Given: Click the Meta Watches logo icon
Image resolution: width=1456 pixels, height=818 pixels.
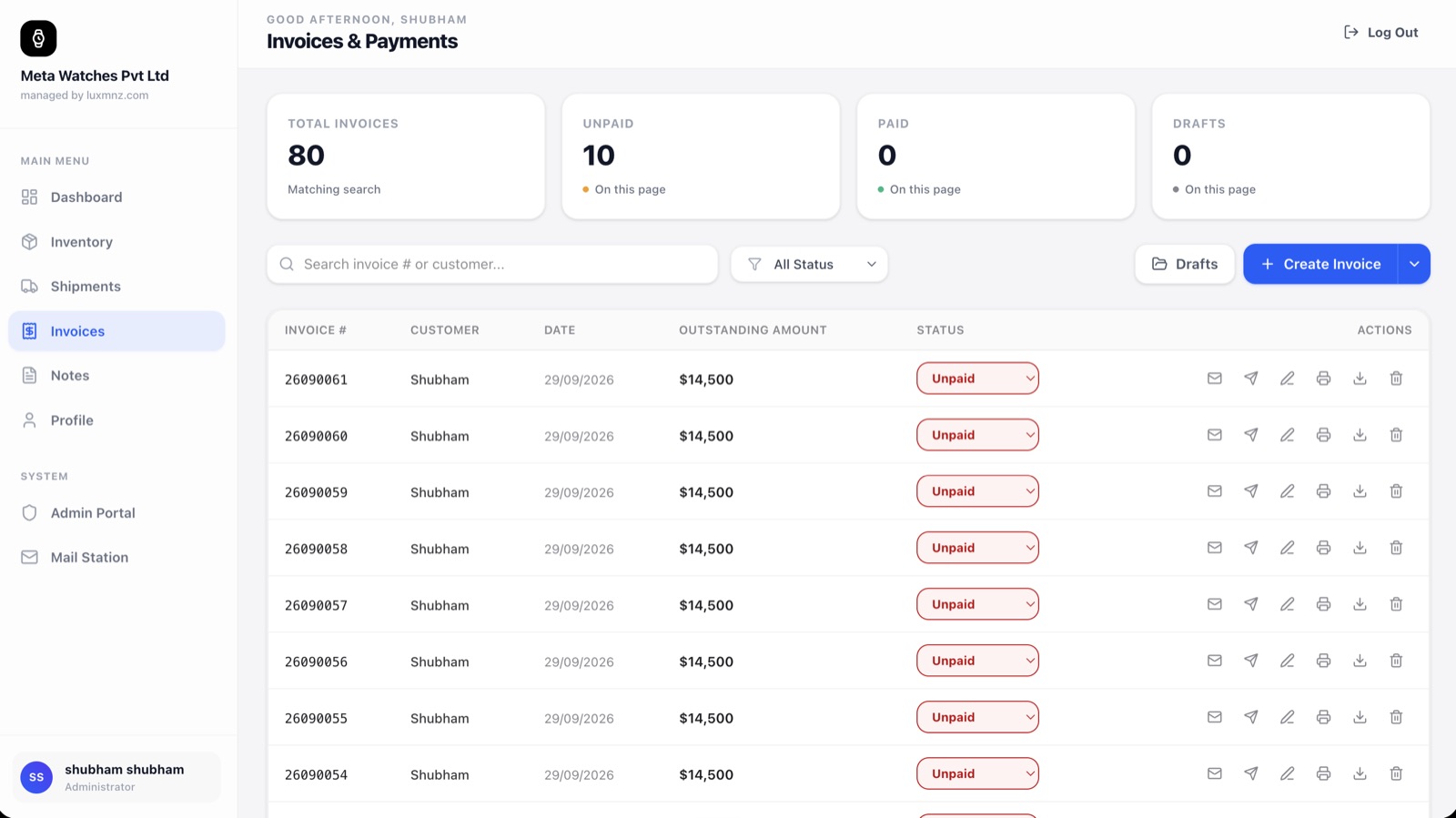Looking at the screenshot, I should click(38, 38).
